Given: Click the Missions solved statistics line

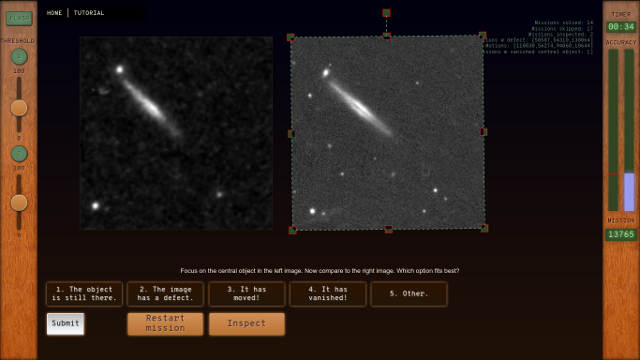Looking at the screenshot, I should click(564, 23).
